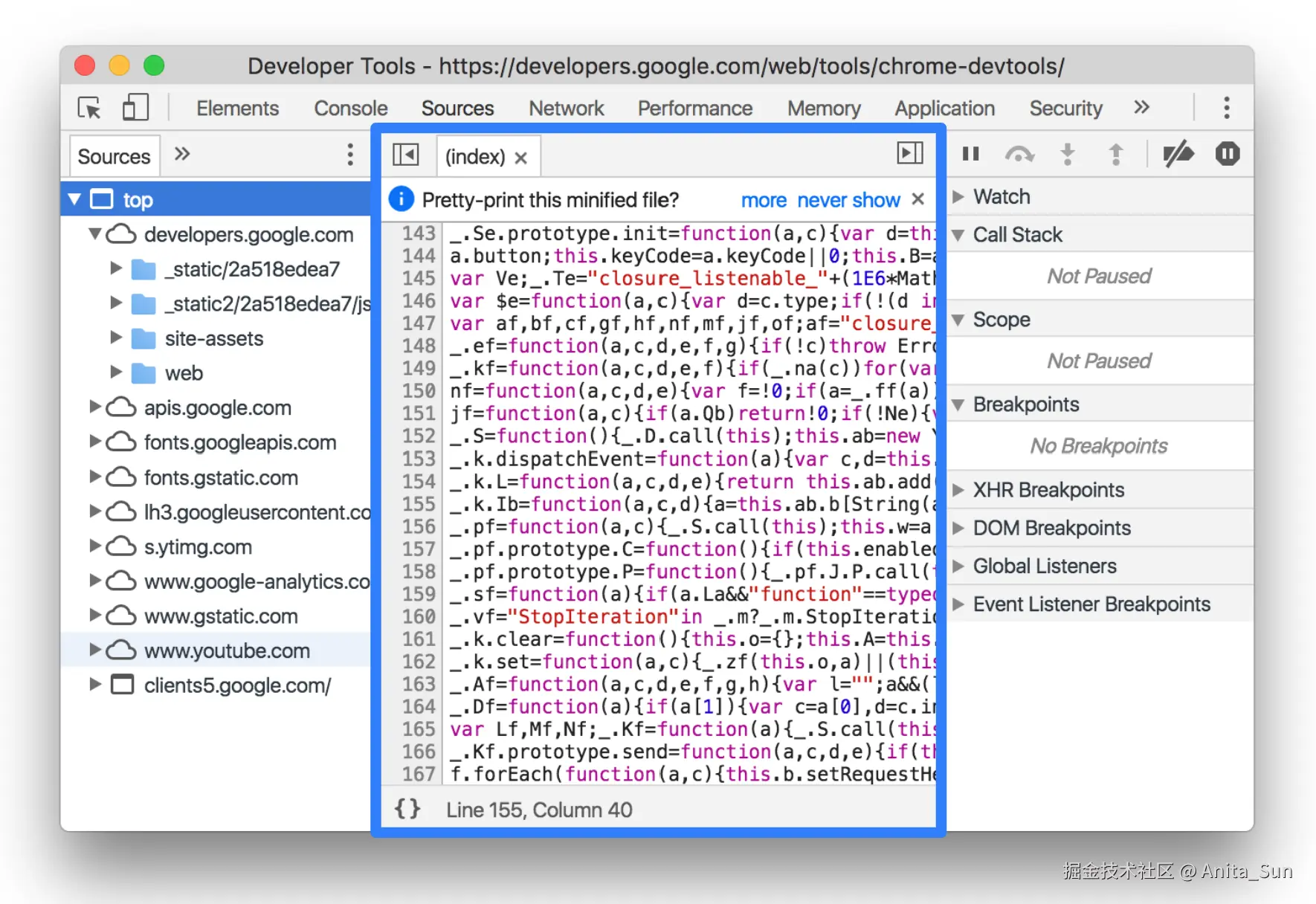
Task: Show more navigator tabs chevron
Action: click(182, 155)
